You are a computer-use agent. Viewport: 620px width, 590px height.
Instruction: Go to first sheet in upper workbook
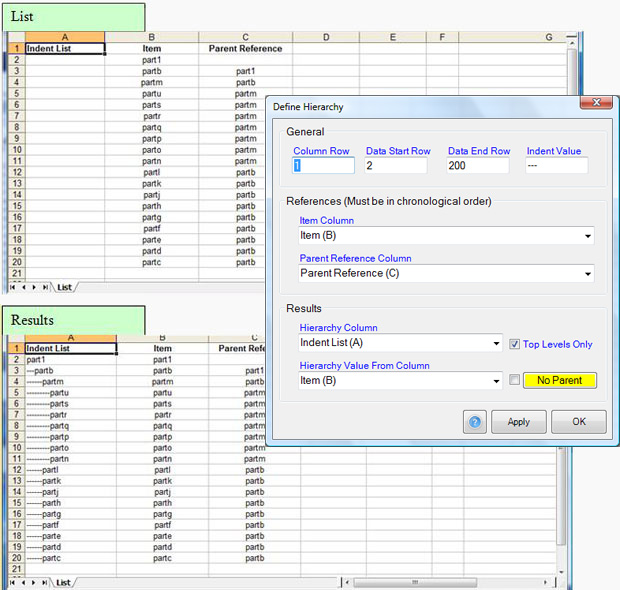click(x=12, y=287)
